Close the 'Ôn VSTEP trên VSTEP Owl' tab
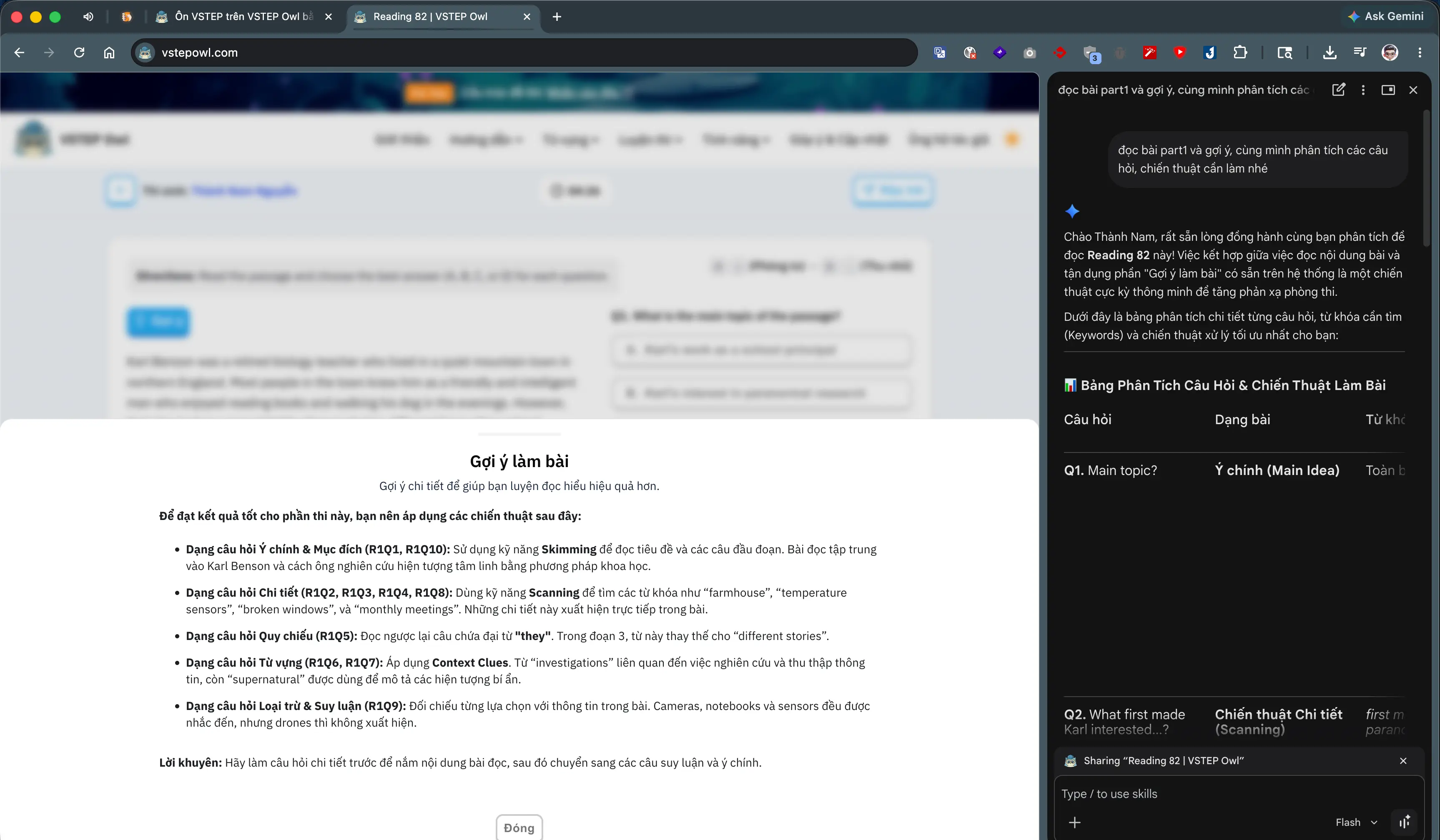The image size is (1440, 840). click(x=329, y=17)
